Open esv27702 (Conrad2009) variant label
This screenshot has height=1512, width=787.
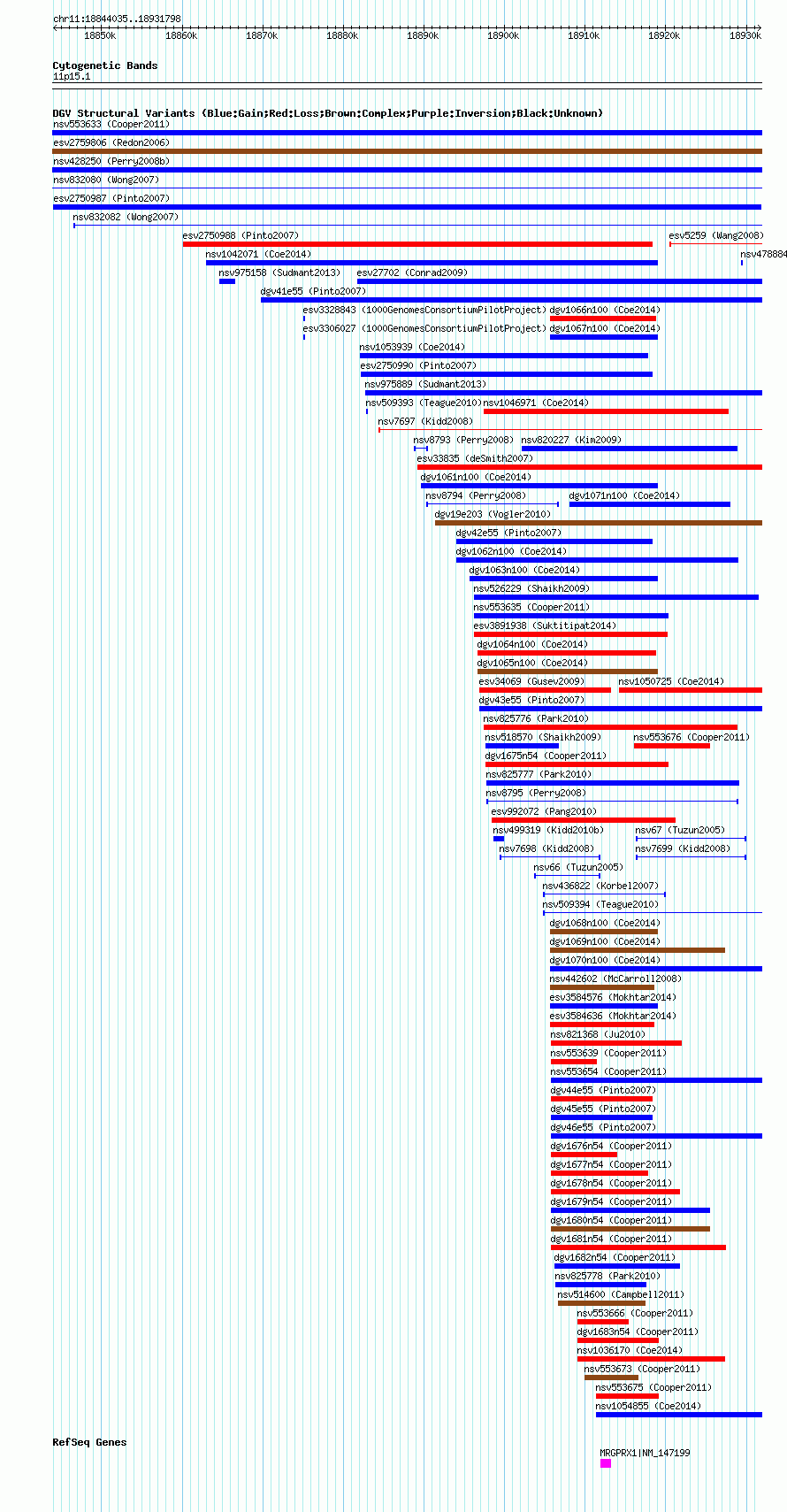(x=412, y=272)
